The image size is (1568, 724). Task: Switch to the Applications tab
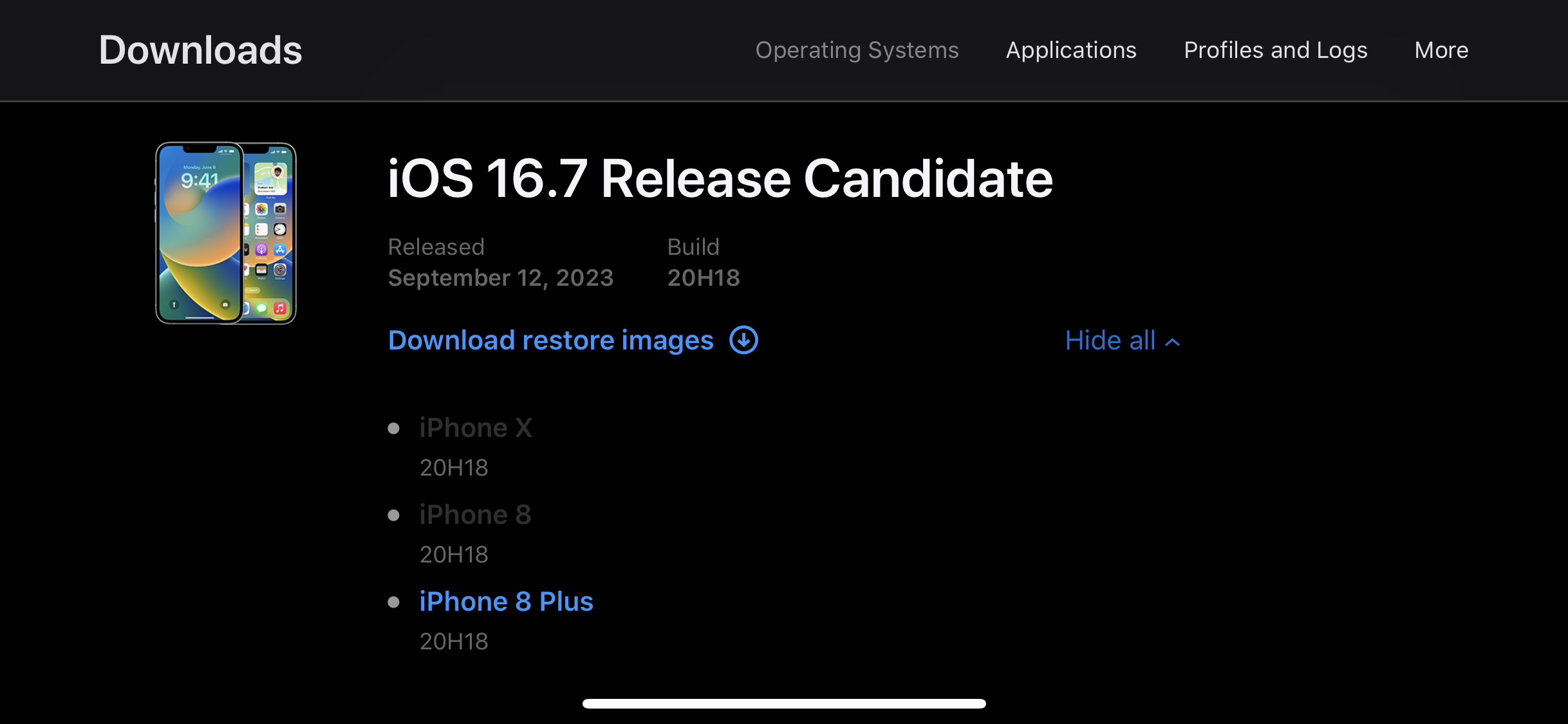[1071, 50]
